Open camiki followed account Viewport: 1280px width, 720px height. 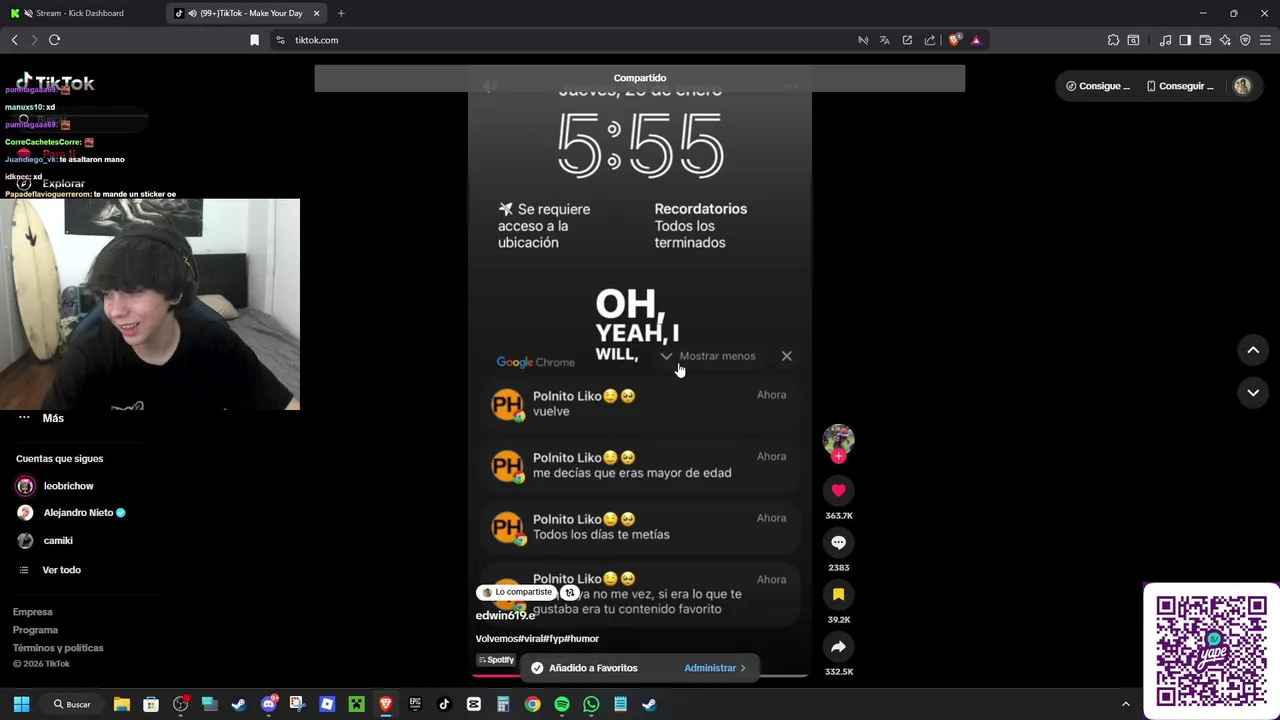point(57,541)
